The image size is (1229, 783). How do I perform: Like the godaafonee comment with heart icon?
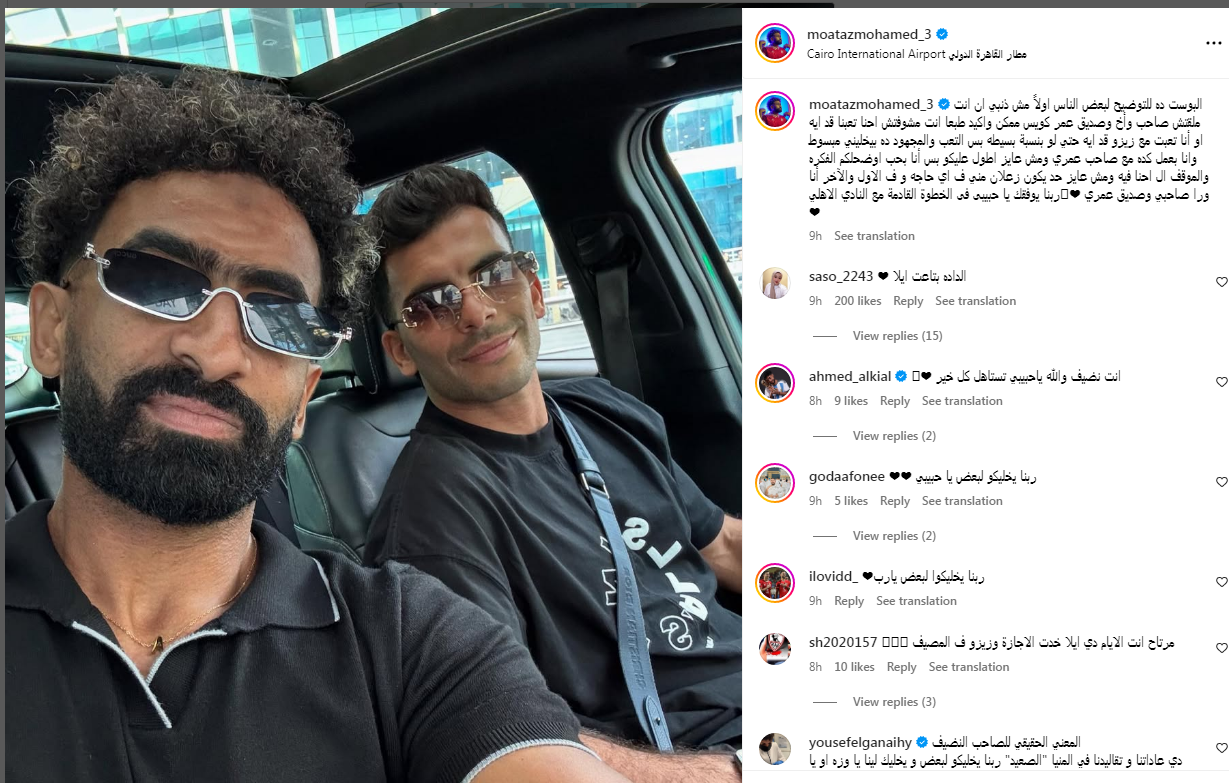click(x=1221, y=482)
